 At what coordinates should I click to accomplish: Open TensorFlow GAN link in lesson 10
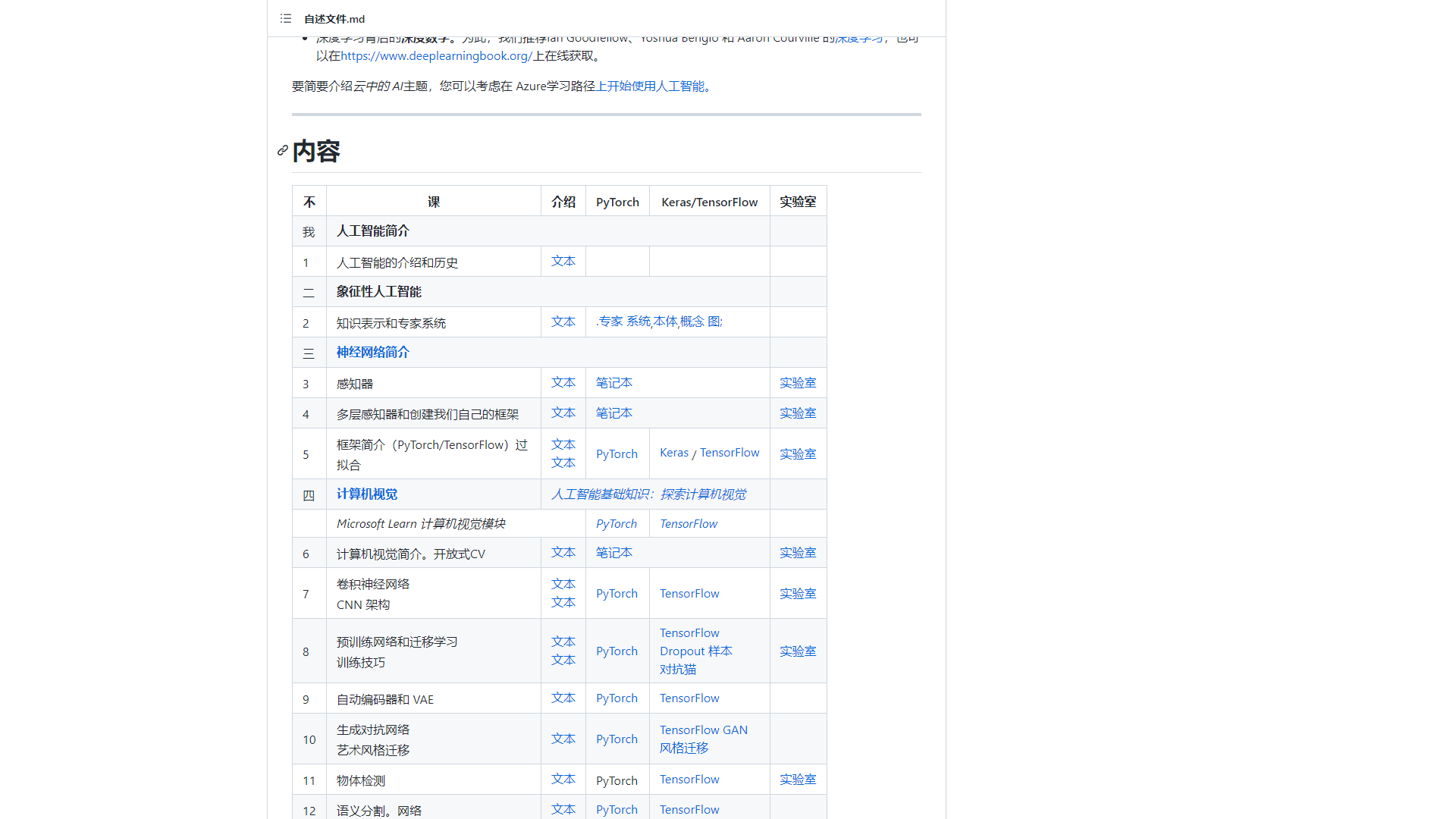703,730
